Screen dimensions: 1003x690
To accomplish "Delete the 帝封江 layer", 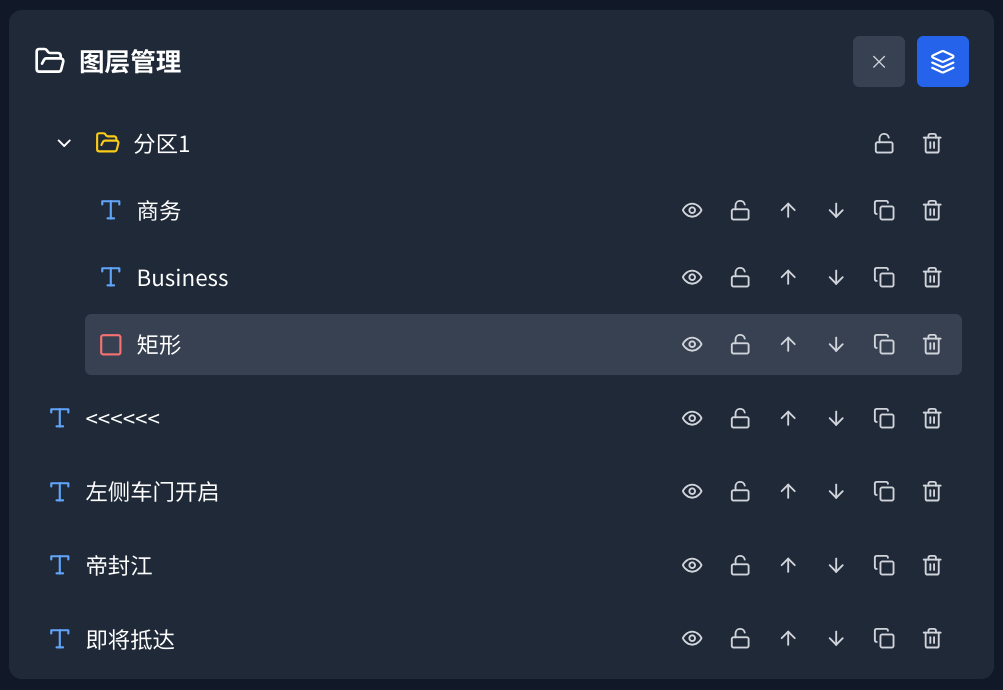I will (931, 565).
